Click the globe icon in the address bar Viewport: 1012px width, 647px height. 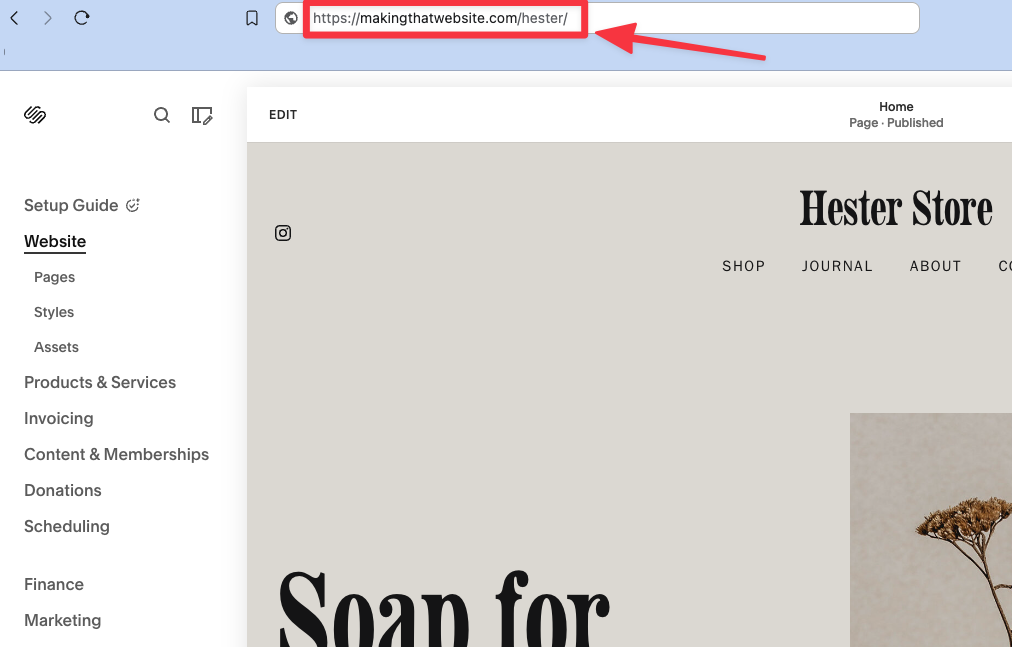[290, 18]
